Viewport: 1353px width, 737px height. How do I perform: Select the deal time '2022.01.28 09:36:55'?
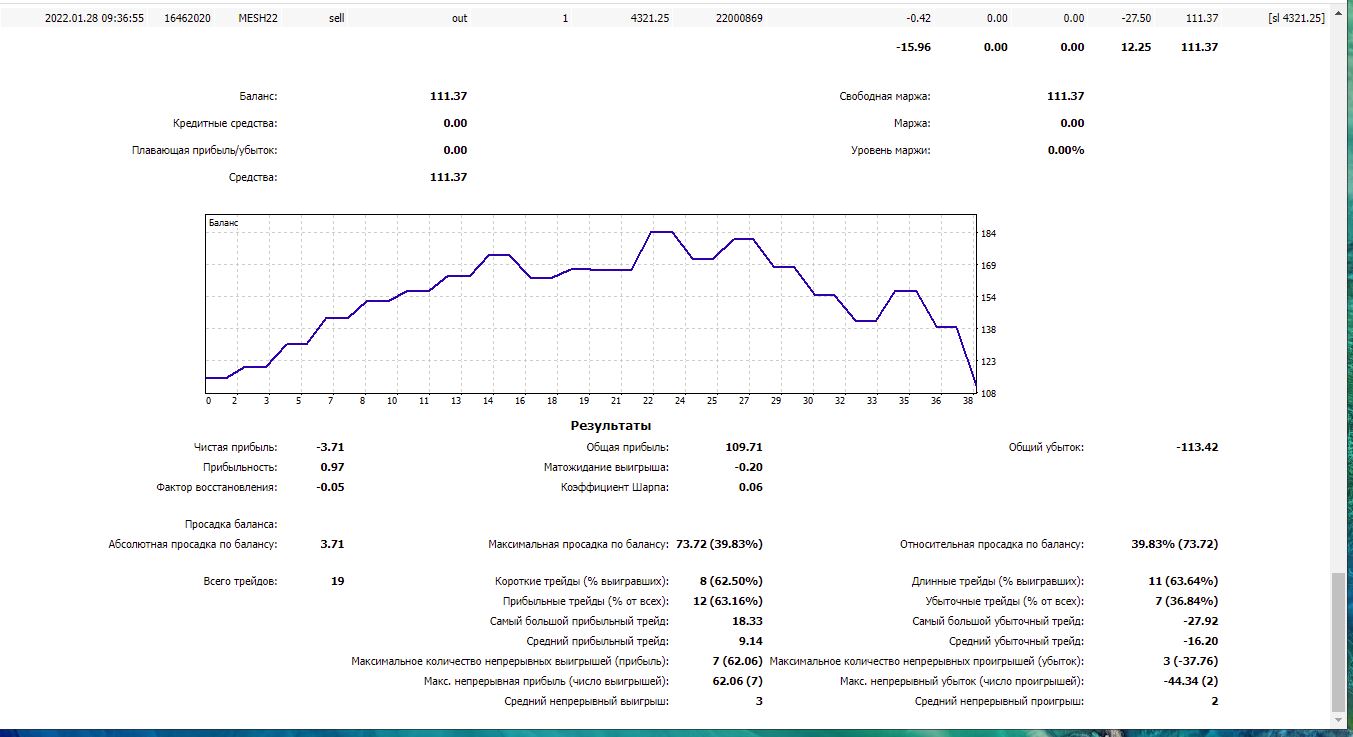click(94, 18)
